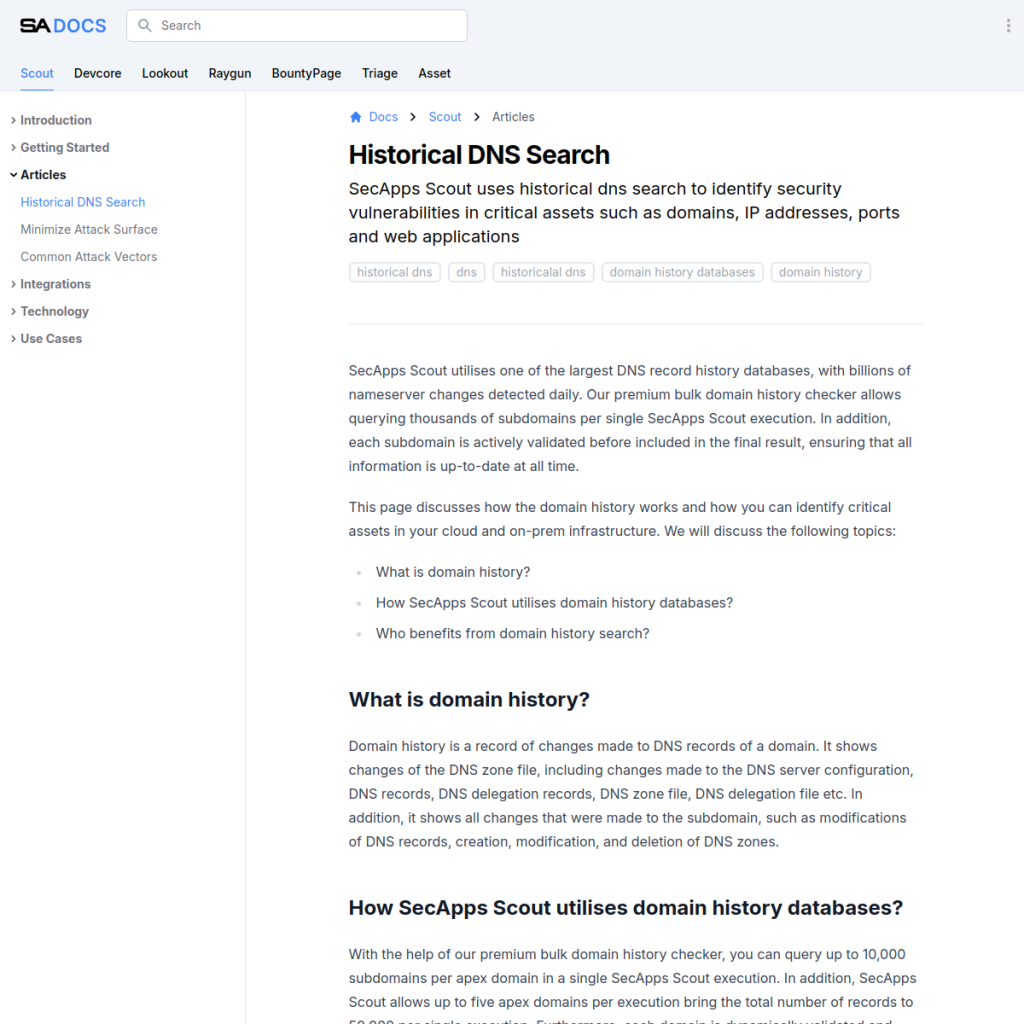Image resolution: width=1024 pixels, height=1024 pixels.
Task: Click the Scout breadcrumb link
Action: pyautogui.click(x=445, y=117)
